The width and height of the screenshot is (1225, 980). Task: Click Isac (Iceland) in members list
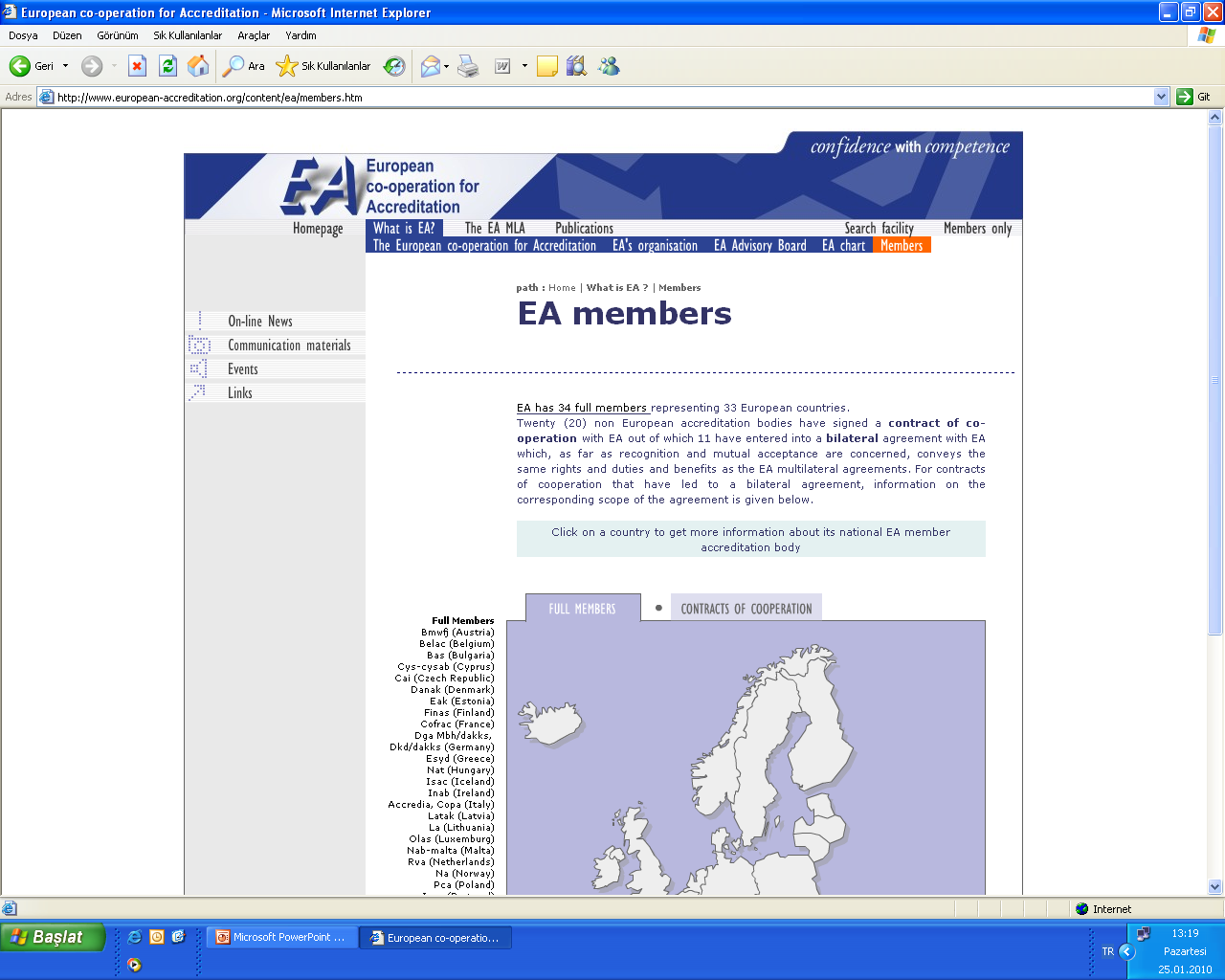coord(460,782)
